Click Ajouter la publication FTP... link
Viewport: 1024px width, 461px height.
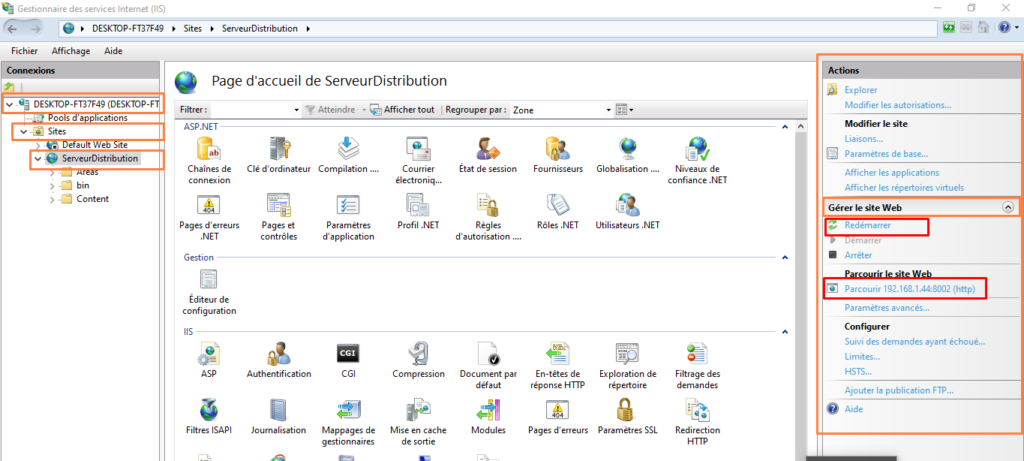899,390
